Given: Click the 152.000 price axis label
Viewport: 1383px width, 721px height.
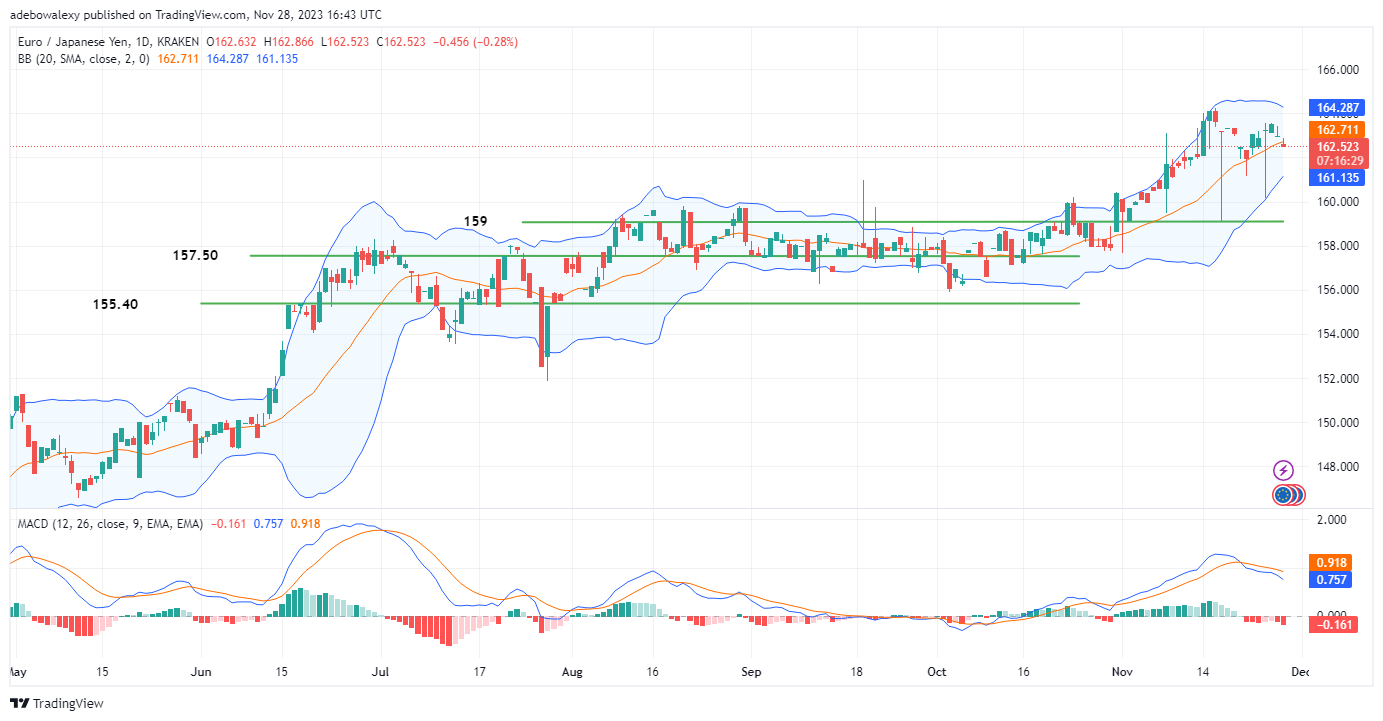Looking at the screenshot, I should point(1340,379).
